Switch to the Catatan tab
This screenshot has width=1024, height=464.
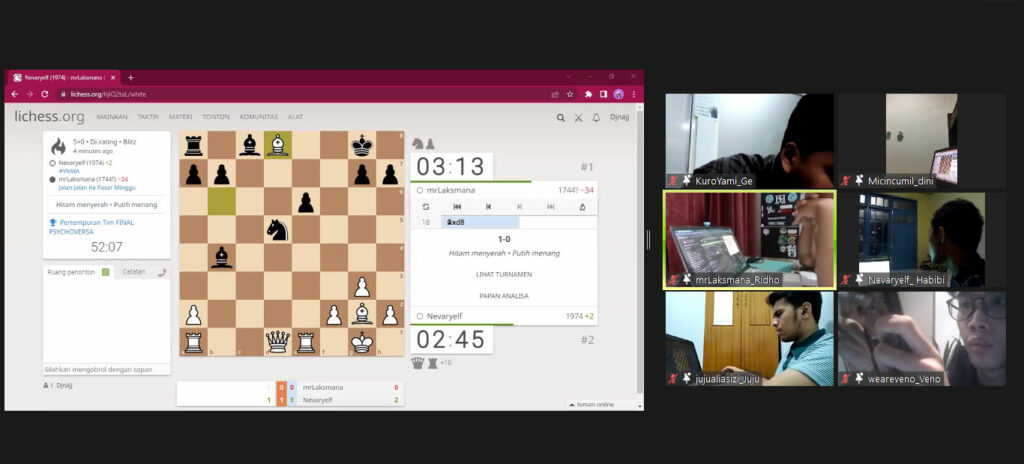point(133,272)
